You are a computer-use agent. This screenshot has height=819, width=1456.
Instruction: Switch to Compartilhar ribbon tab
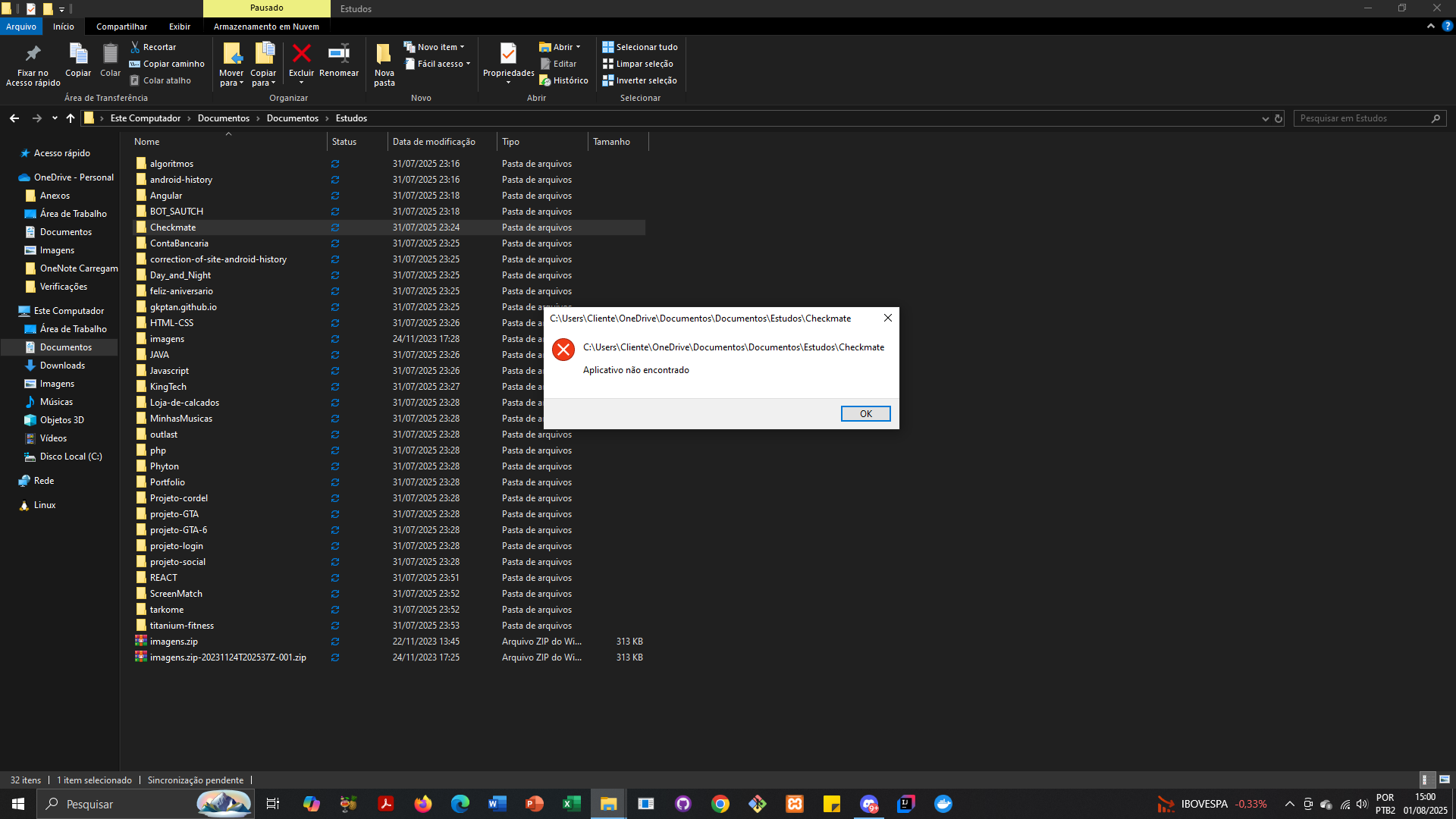coord(121,27)
